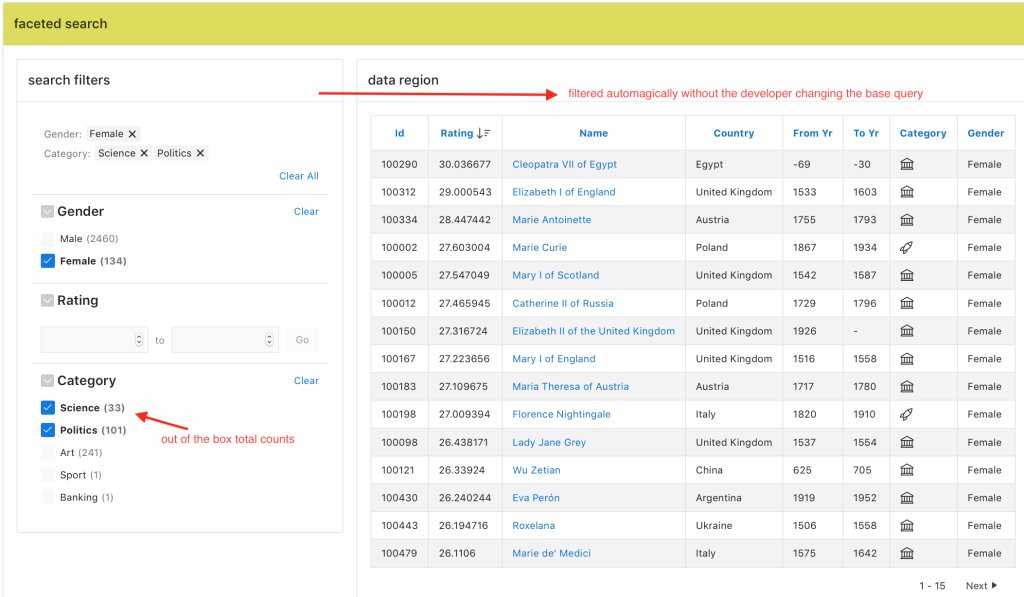
Task: Click the museum icon in Eva Perón's row
Action: (x=906, y=497)
